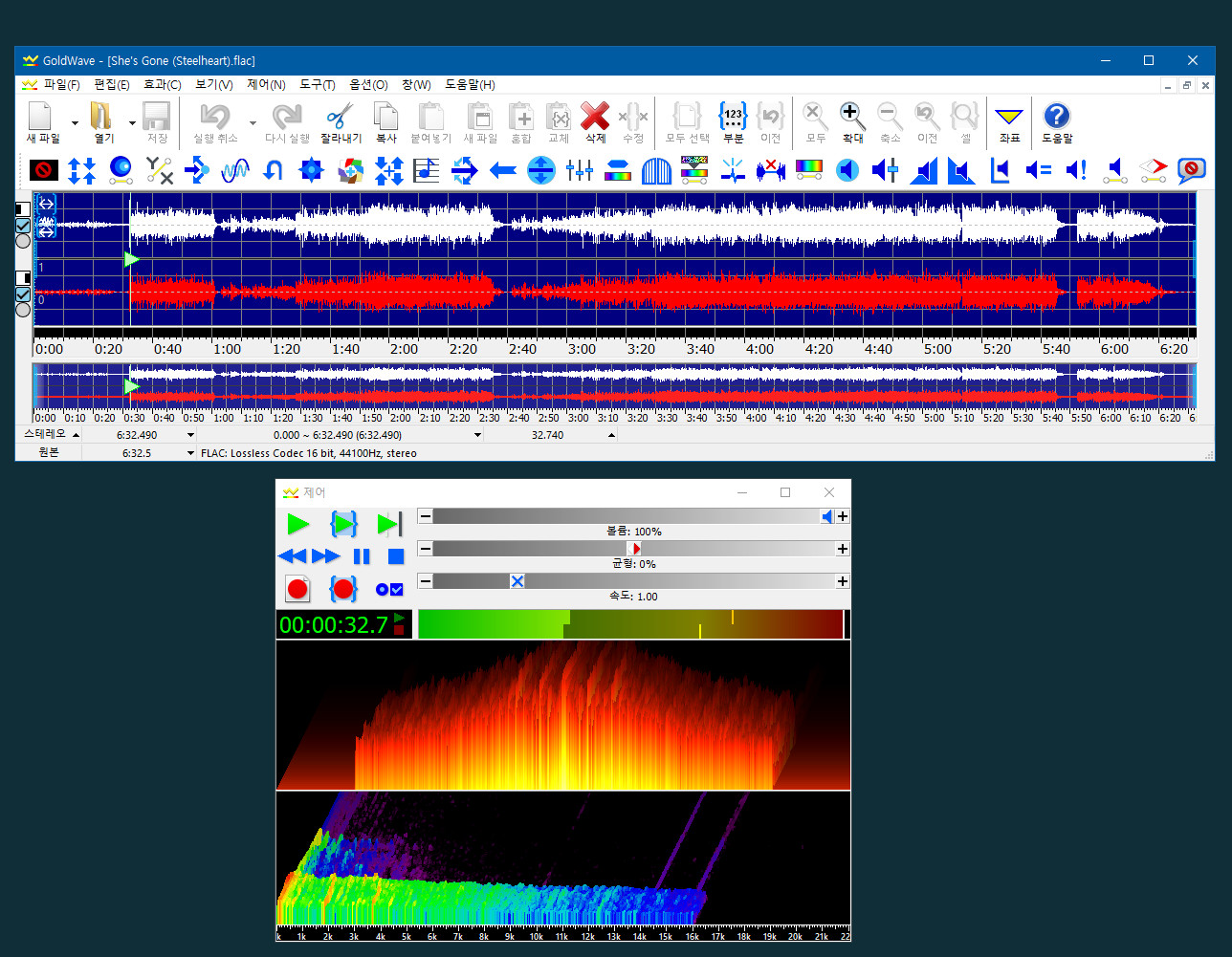Open the blue sine-wave flanger effect icon
The height and width of the screenshot is (957, 1232).
click(x=235, y=171)
